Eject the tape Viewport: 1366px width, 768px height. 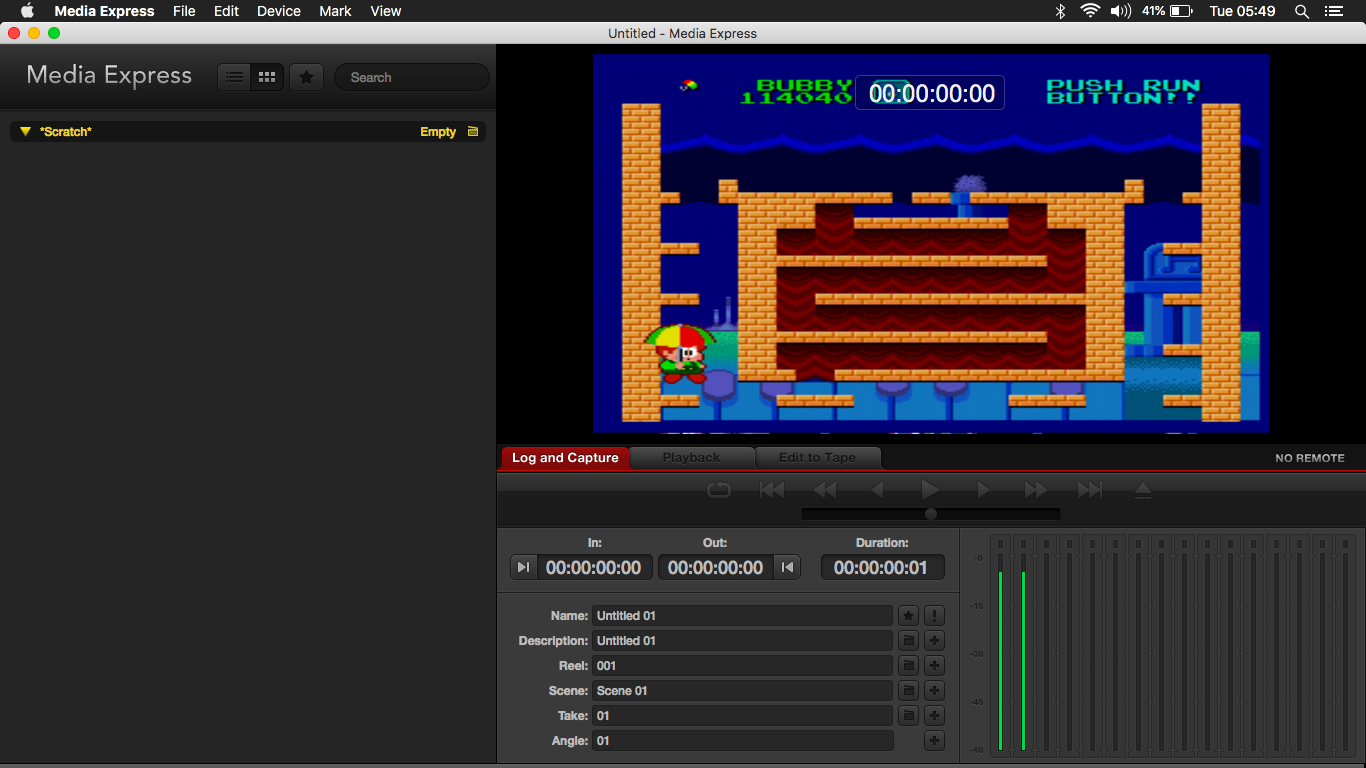tap(1143, 489)
